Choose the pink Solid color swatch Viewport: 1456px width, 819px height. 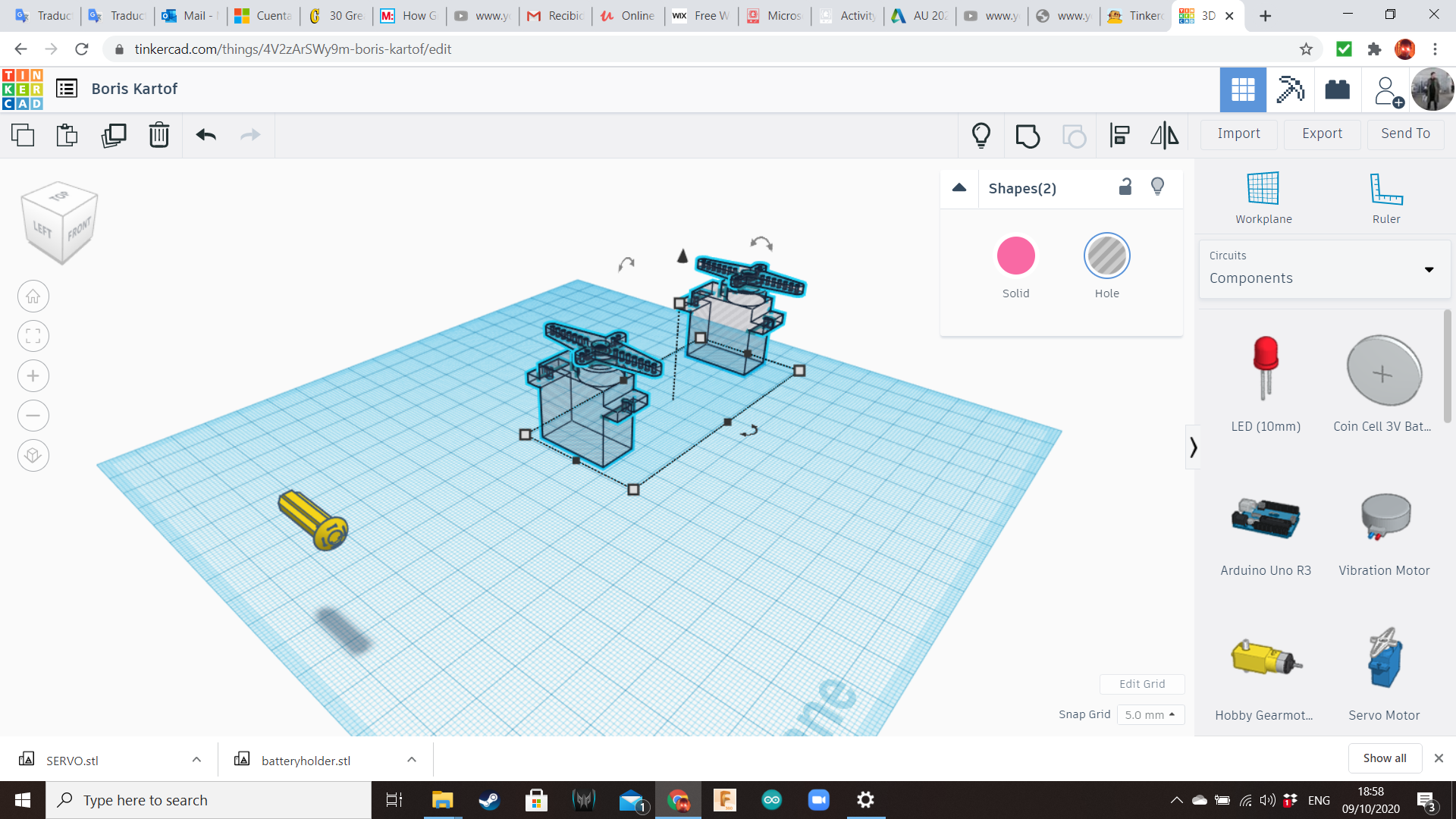(1015, 256)
